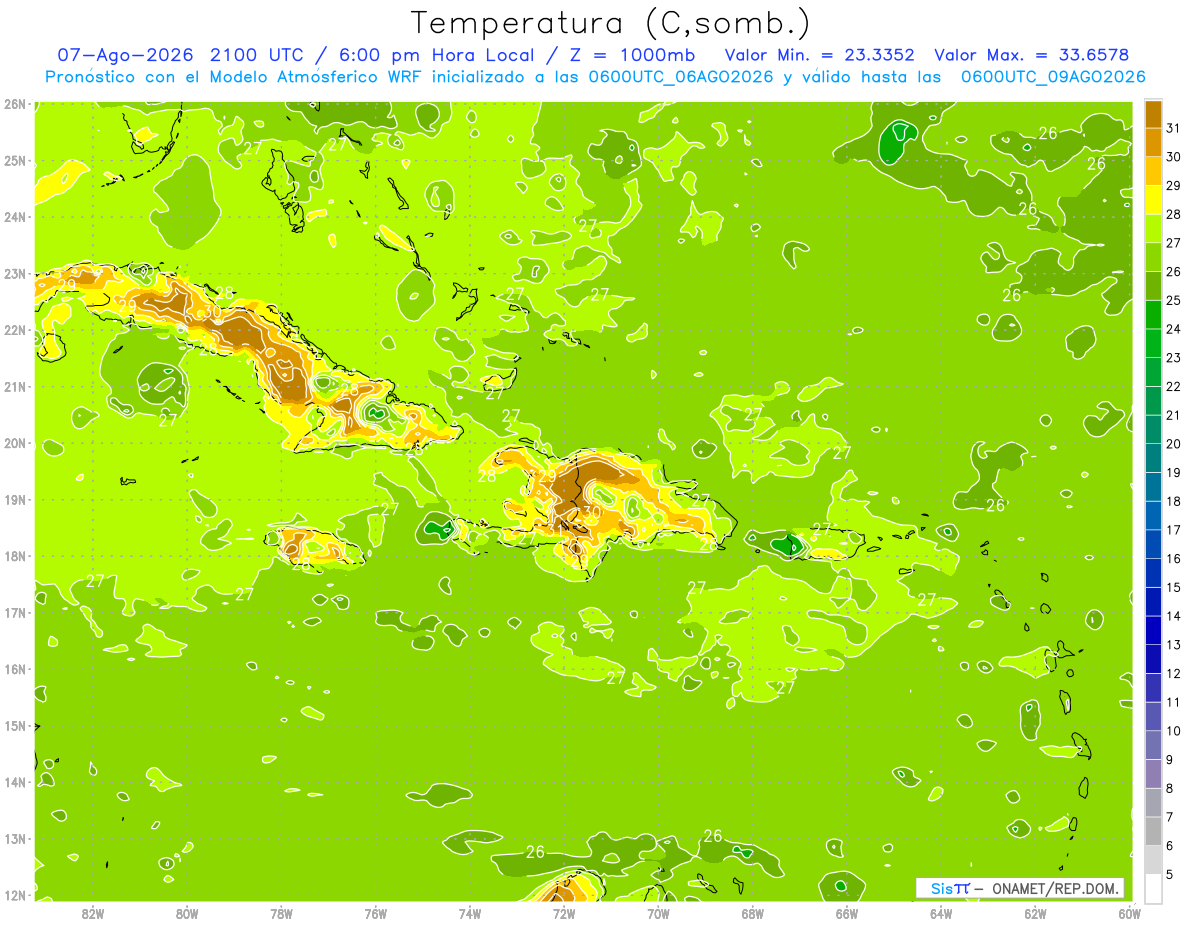Click the latitude label 17N
1200x927 pixels.
[14, 612]
